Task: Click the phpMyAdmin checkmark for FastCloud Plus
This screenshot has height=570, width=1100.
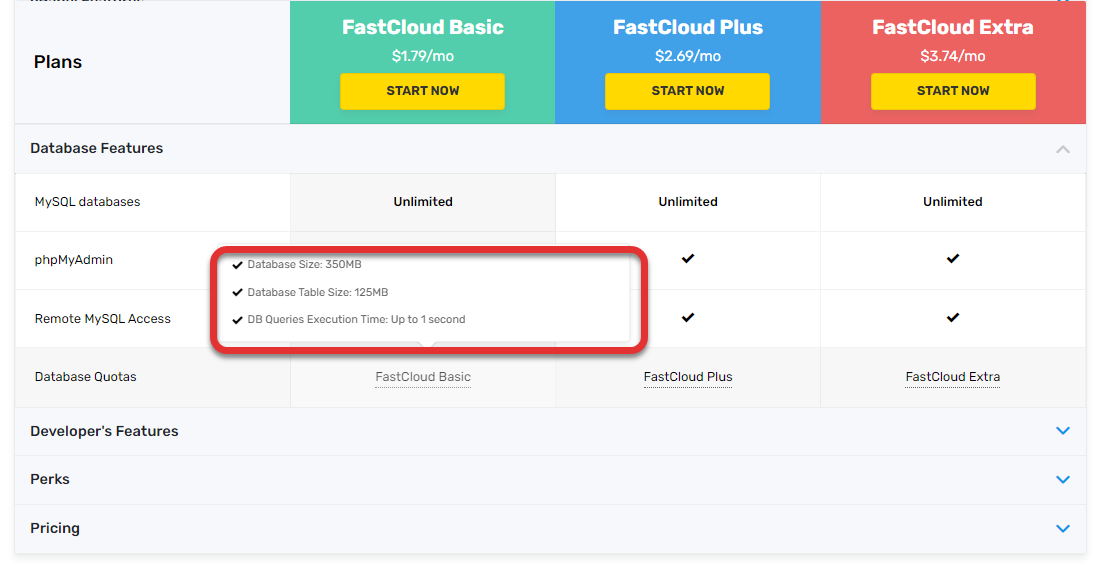Action: point(688,259)
